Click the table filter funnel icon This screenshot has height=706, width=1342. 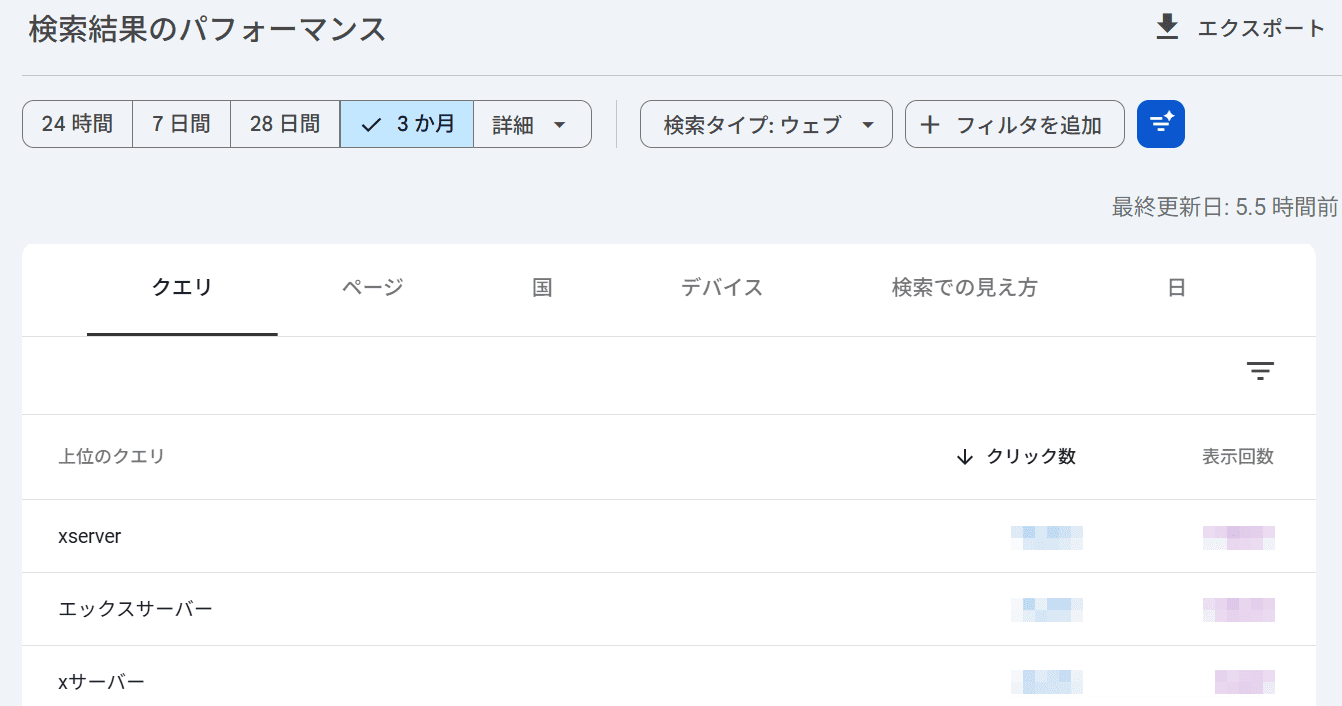click(1260, 371)
